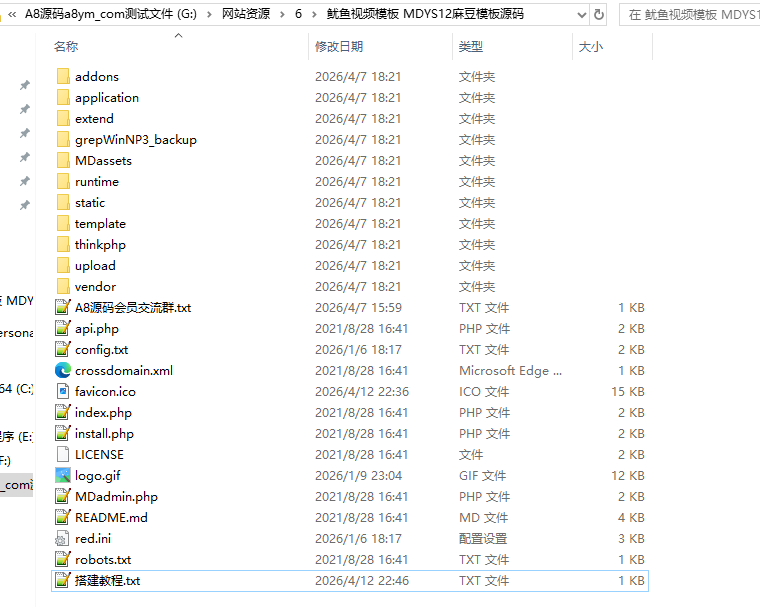Click the MDassets folder icon
Image resolution: width=760 pixels, height=607 pixels.
[x=63, y=160]
